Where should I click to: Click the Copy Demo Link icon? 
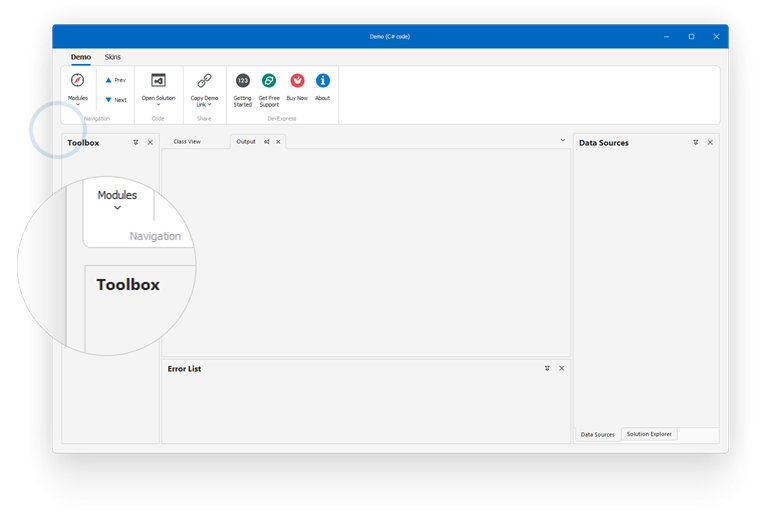204,80
